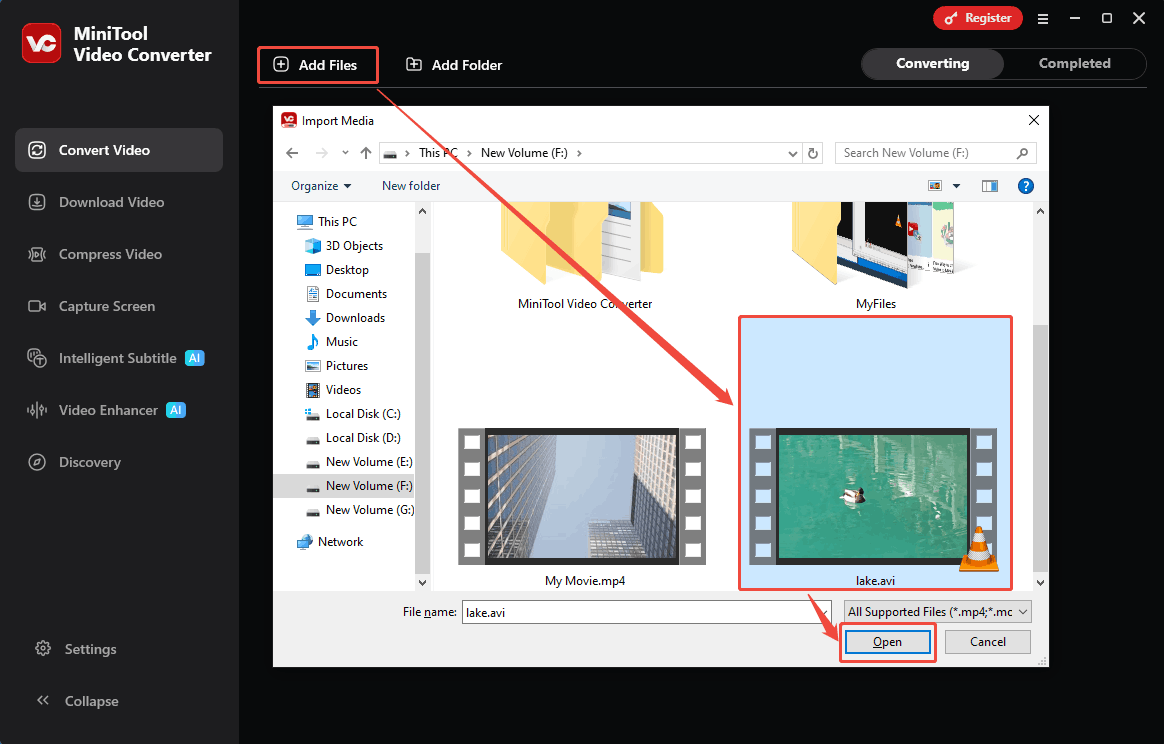Select New Volume (G:) in the tree
Screen dimensions: 1164x744
[x=360, y=510]
